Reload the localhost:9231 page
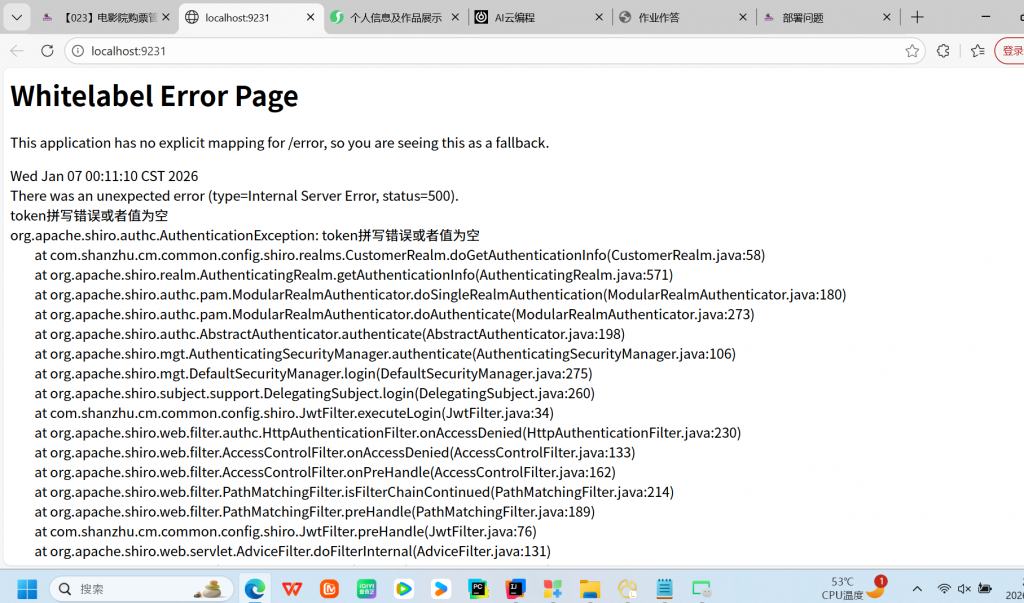 [x=47, y=51]
